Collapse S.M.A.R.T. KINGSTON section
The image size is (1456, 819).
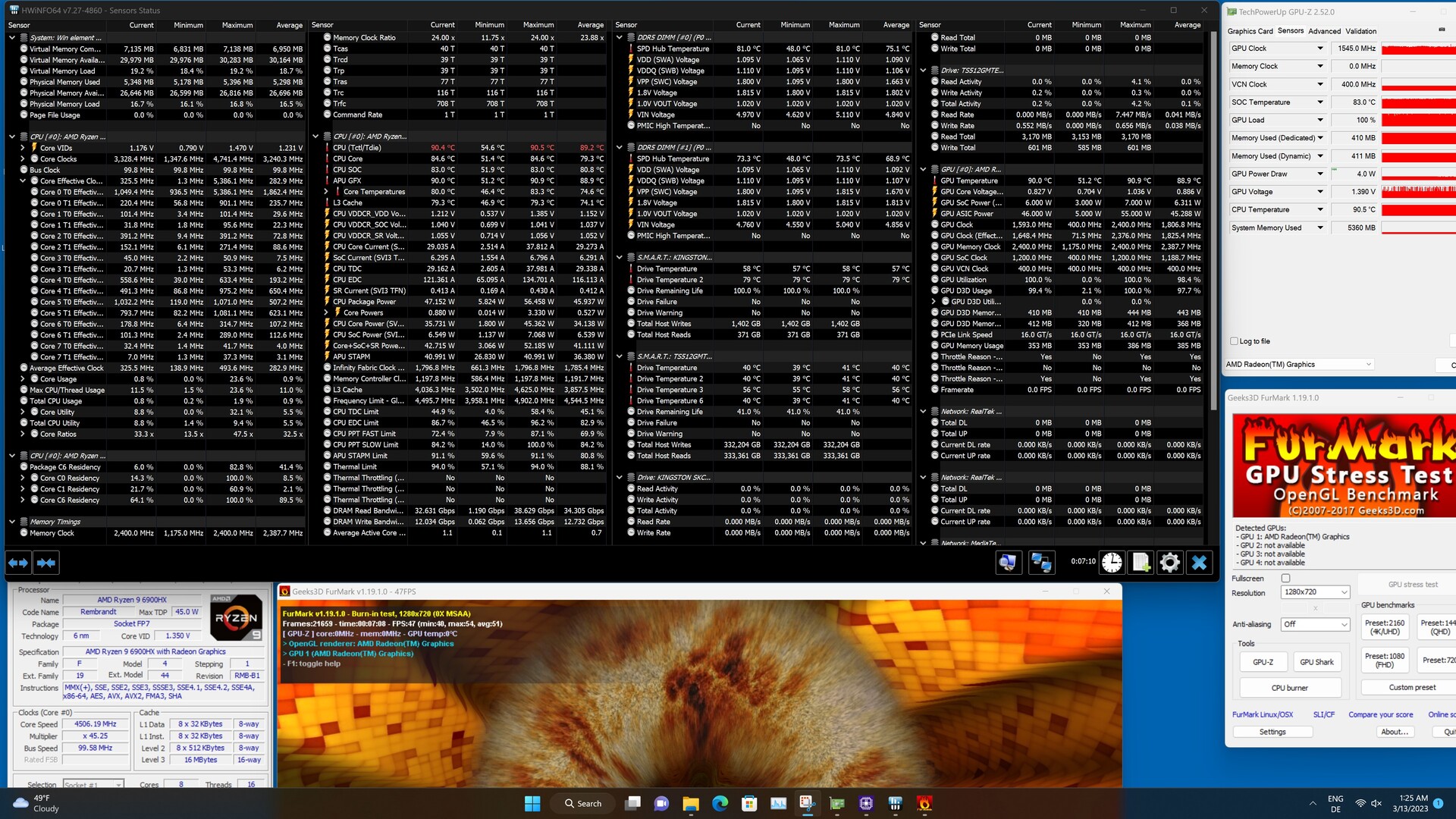(620, 257)
